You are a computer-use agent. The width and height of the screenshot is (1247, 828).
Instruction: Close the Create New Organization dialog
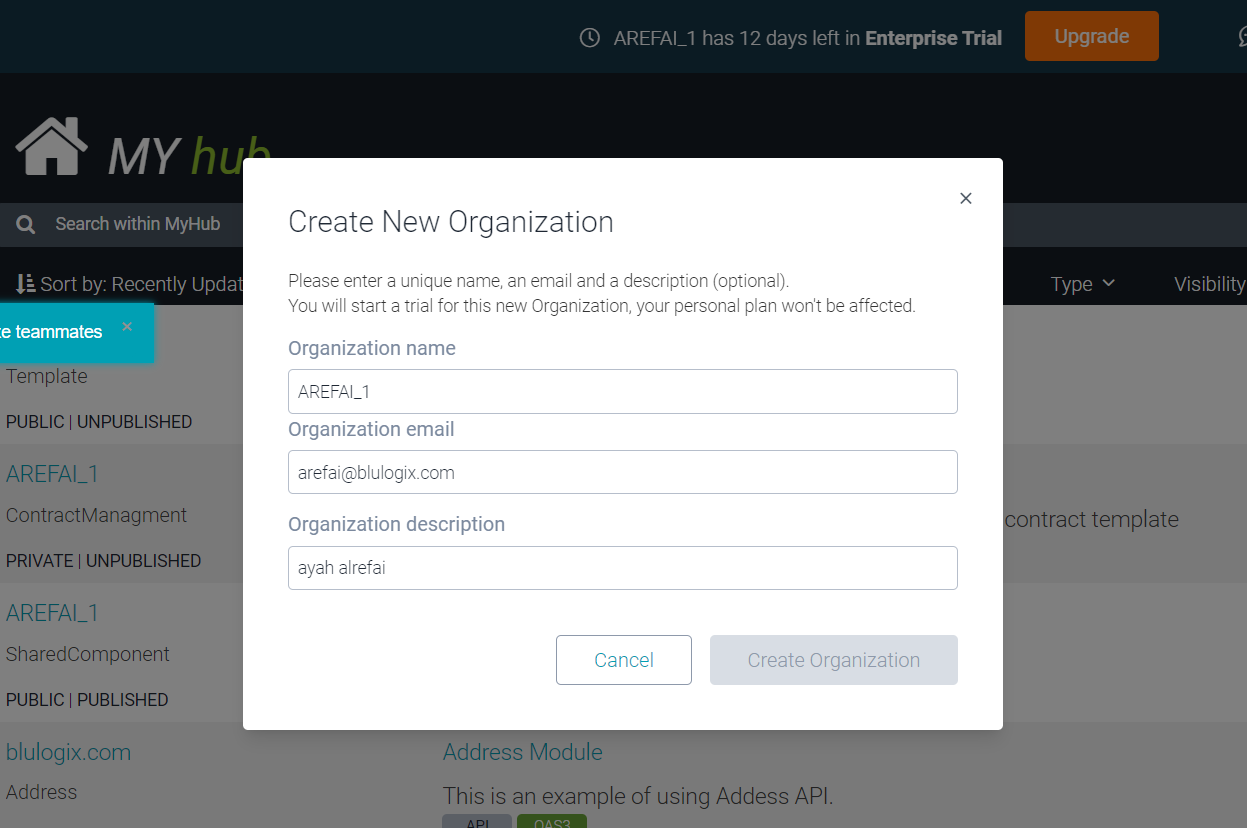[965, 198]
